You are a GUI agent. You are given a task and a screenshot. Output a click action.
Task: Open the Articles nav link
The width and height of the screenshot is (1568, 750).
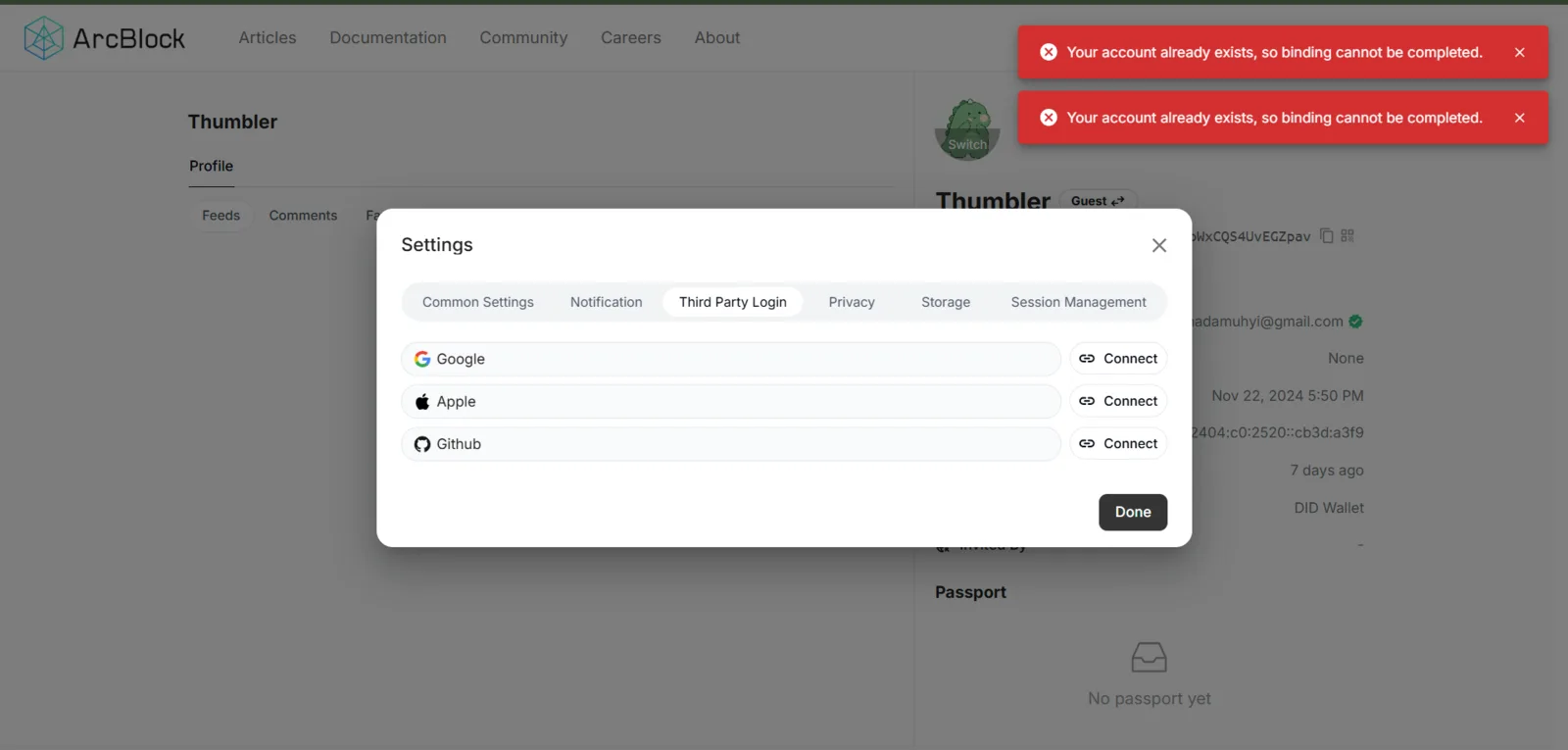click(268, 37)
